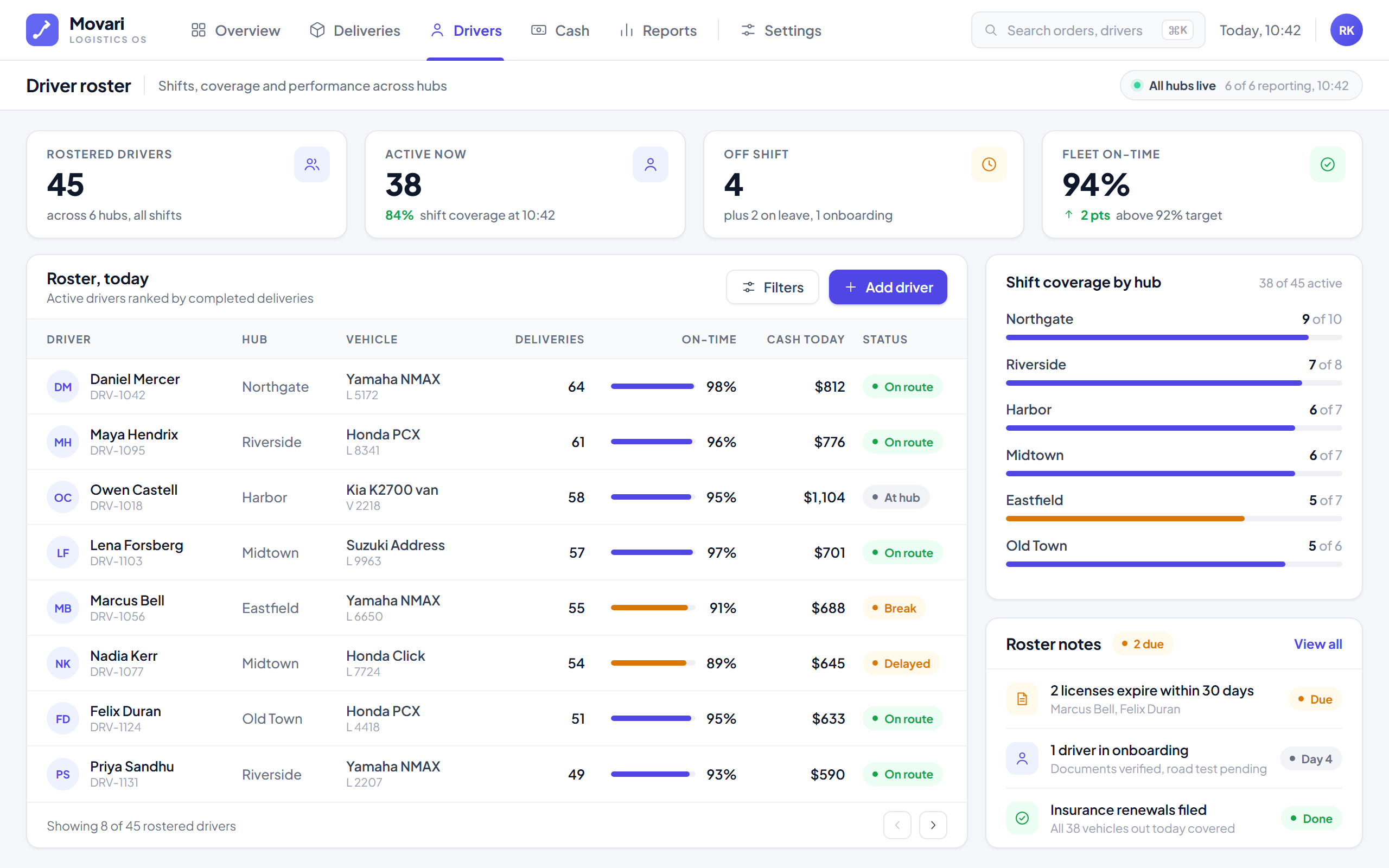1389x868 pixels.
Task: Select the Daniel Mercer DM avatar
Action: click(62, 386)
